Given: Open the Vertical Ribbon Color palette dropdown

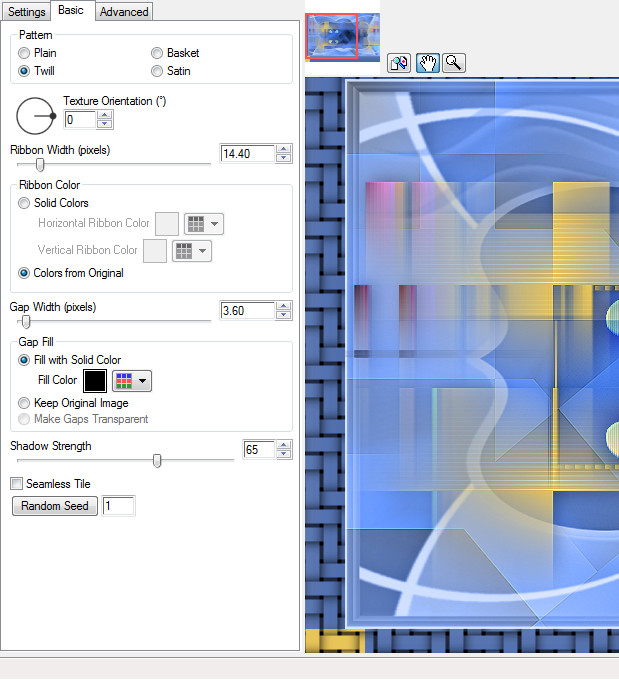Looking at the screenshot, I should 191,250.
